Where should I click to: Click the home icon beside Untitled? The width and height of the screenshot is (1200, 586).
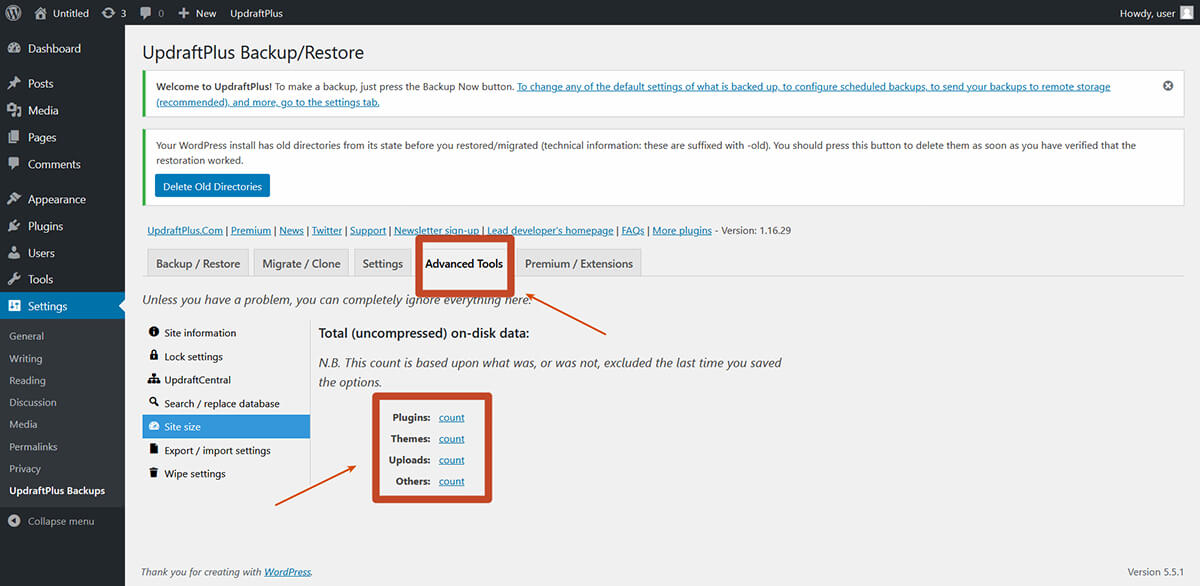coord(40,13)
